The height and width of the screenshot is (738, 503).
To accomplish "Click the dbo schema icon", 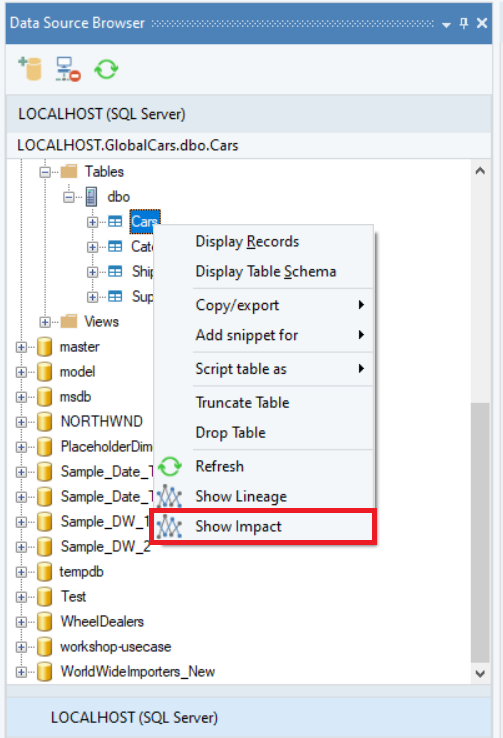I will click(x=91, y=197).
